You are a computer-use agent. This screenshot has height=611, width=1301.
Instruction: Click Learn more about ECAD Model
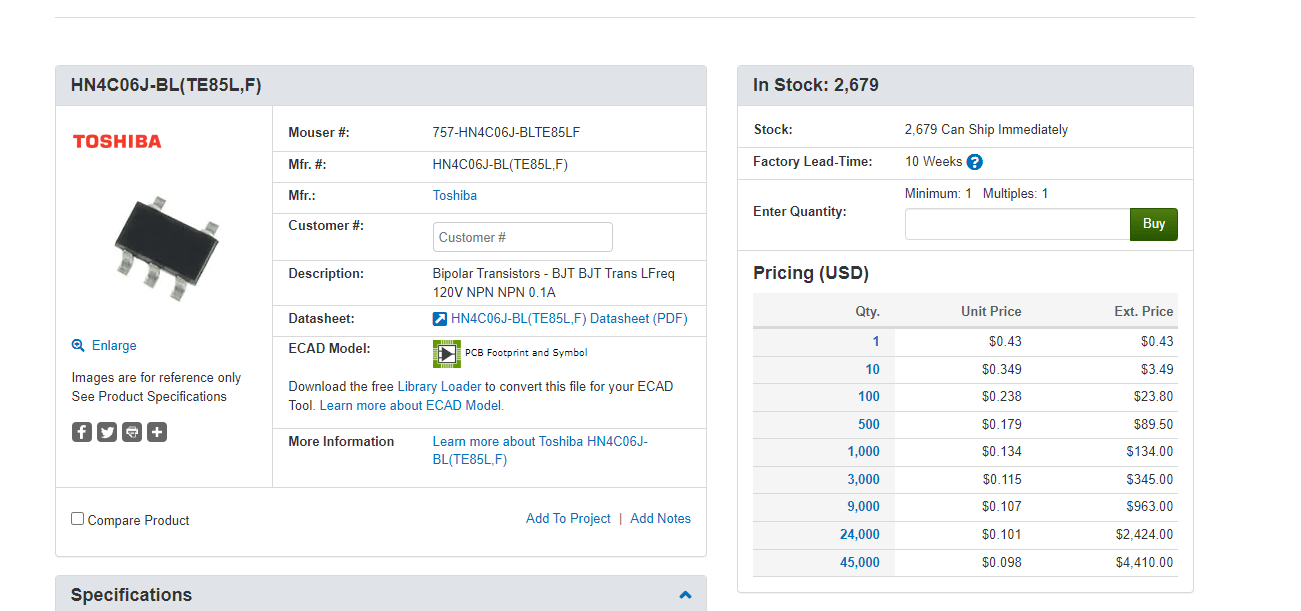tap(411, 406)
